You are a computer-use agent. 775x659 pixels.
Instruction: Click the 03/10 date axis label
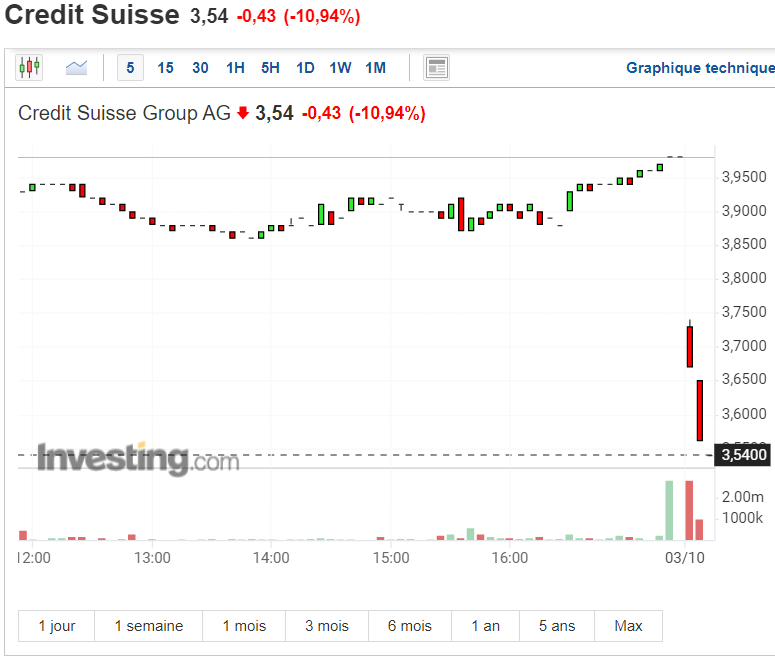point(685,558)
